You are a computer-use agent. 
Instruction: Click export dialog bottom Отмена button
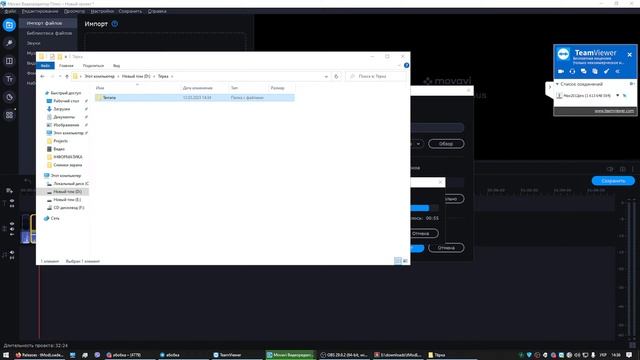(446, 248)
